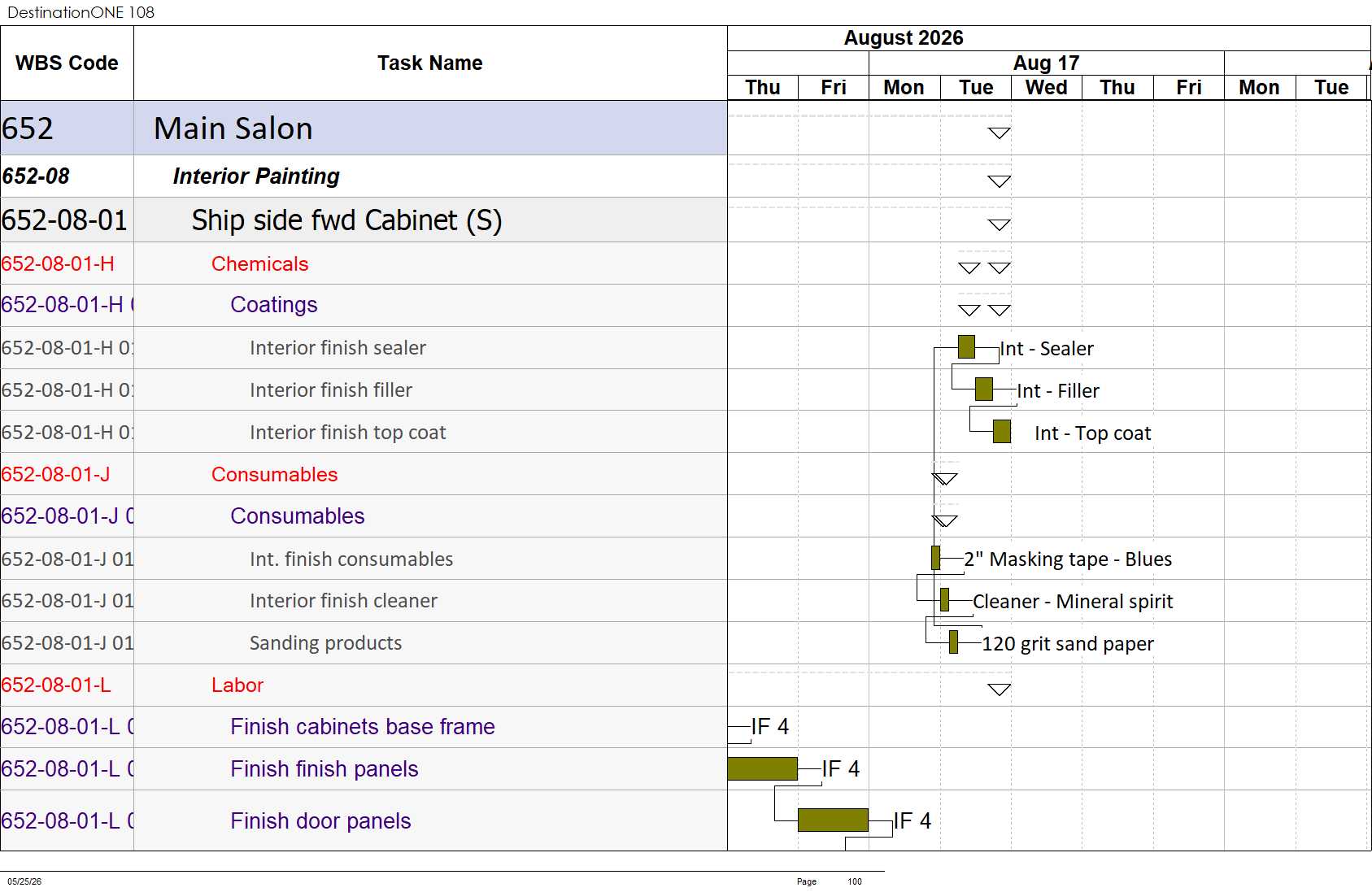Click the 120 grit sand paper label
This screenshot has height=892, width=1372.
tap(1067, 644)
